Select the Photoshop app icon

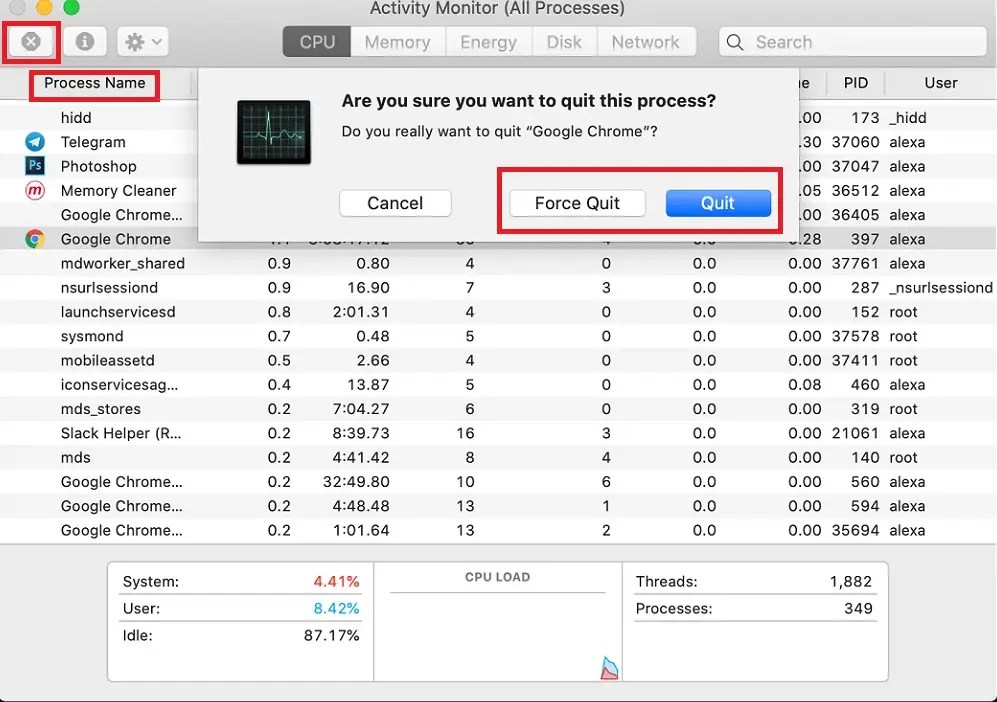coord(35,166)
